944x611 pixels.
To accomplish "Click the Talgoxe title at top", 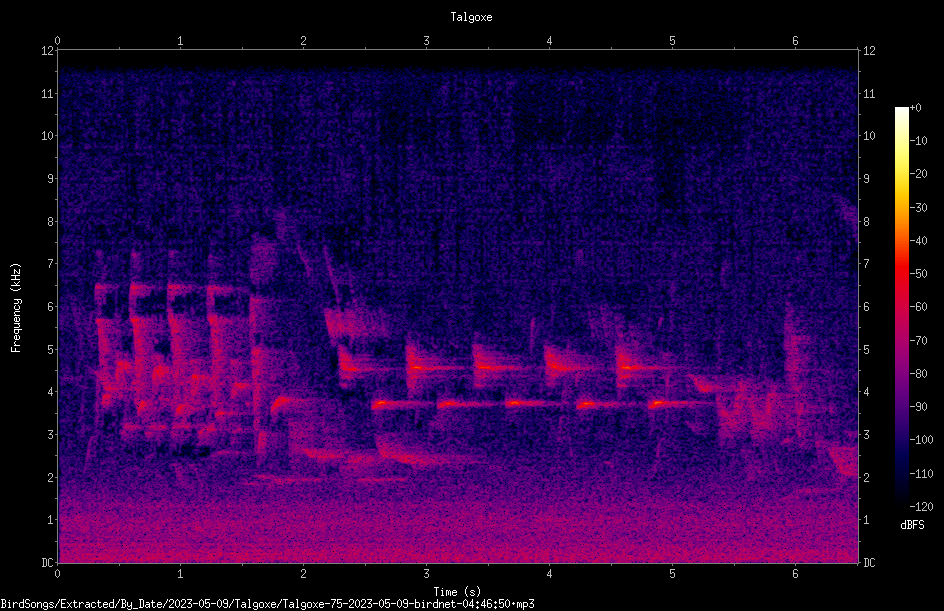I will point(471,17).
